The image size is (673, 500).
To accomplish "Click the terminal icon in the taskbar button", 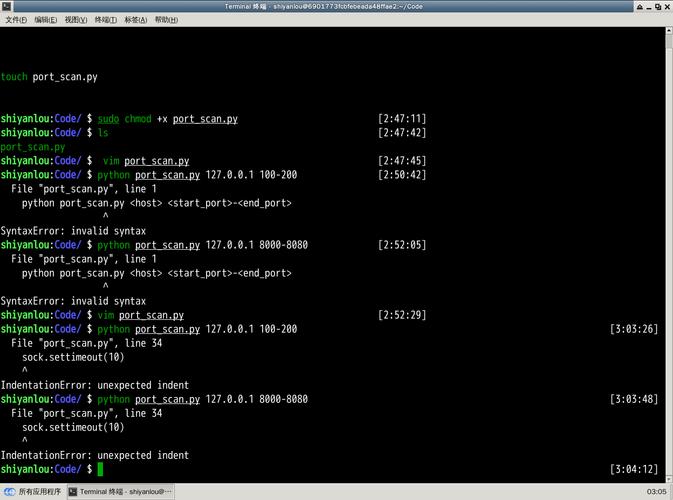I will (73, 492).
